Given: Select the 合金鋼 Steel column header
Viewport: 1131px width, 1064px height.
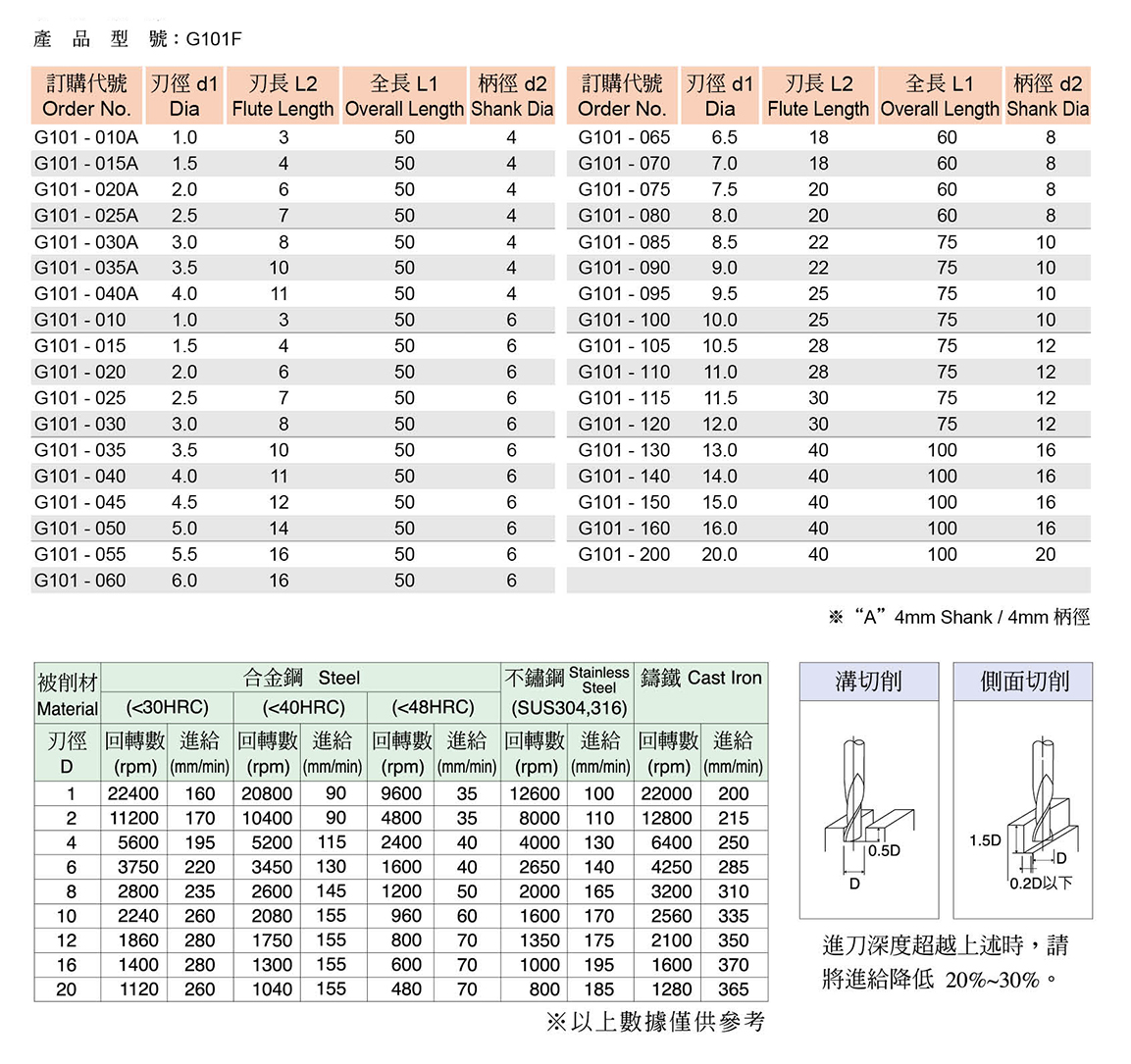Looking at the screenshot, I should click(x=301, y=678).
